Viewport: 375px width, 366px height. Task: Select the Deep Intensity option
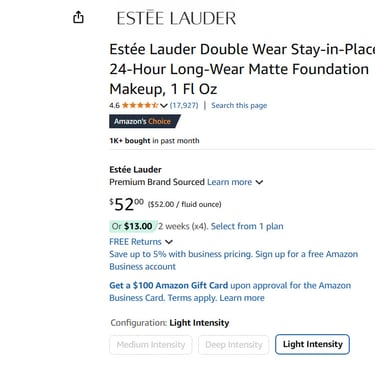pyautogui.click(x=234, y=345)
